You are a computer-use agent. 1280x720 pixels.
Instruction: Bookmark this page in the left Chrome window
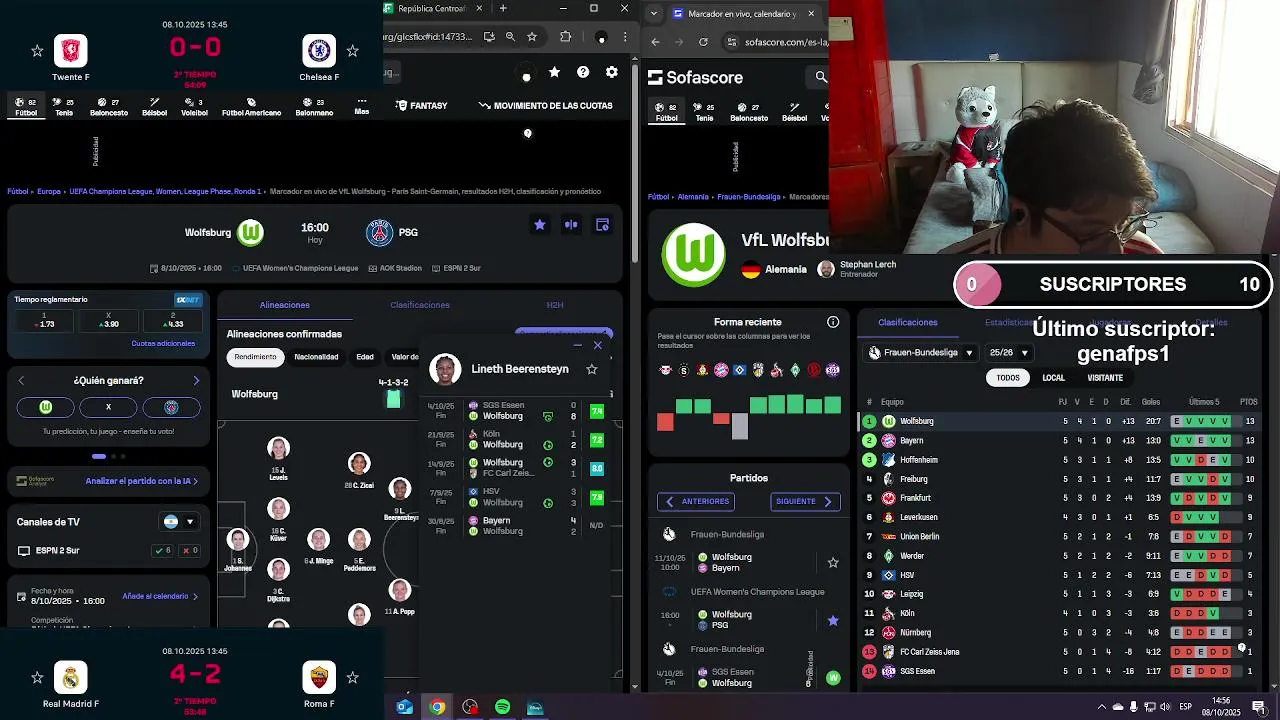click(x=532, y=37)
